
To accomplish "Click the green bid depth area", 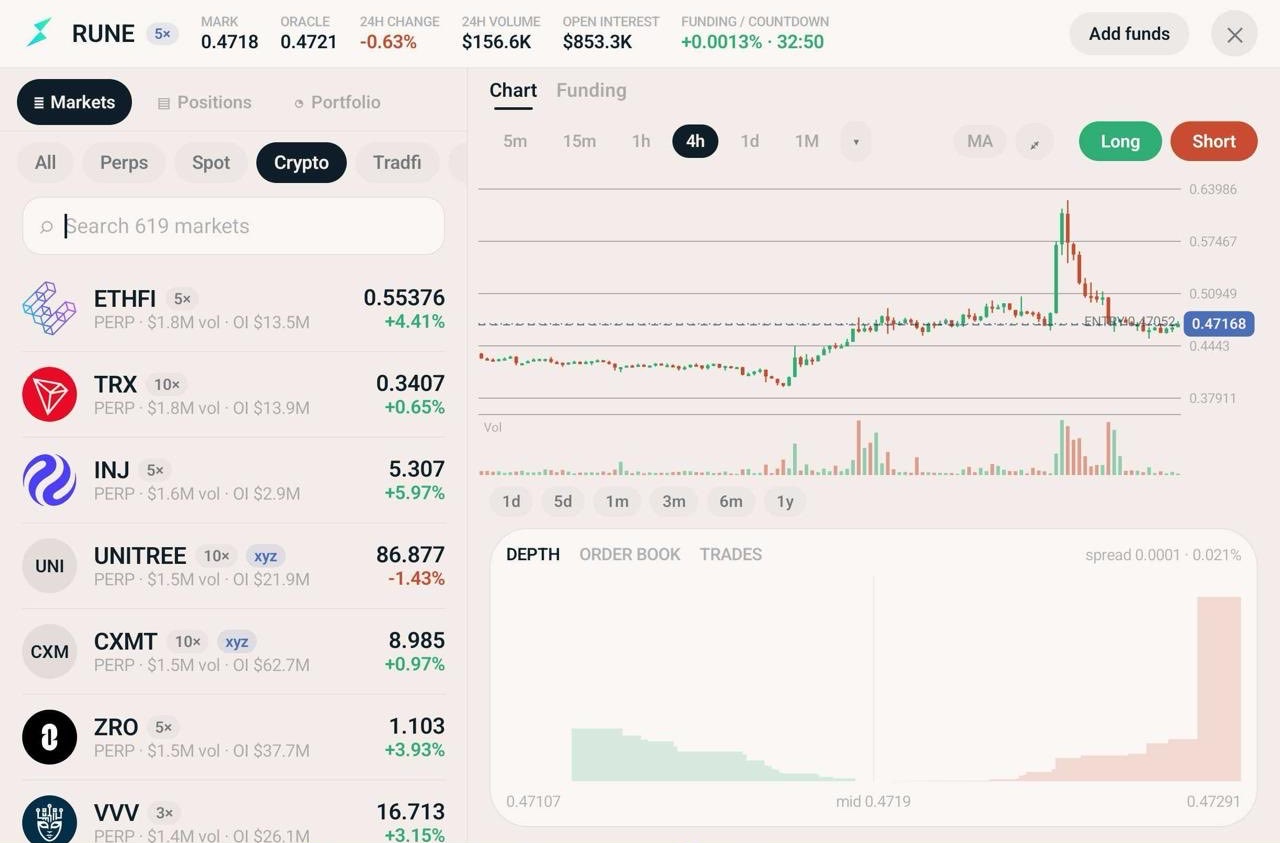I will point(713,755).
